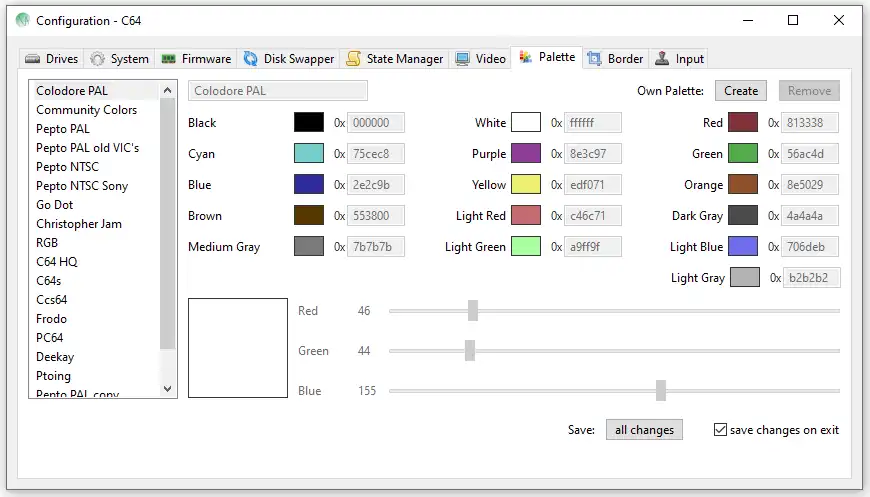Click the System tab gear icon
Image resolution: width=870 pixels, height=497 pixels.
(97, 59)
